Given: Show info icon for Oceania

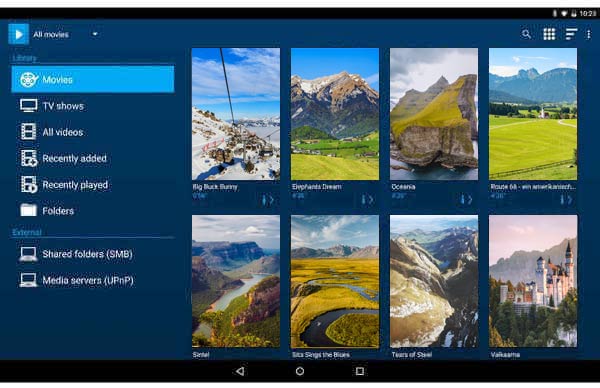Looking at the screenshot, I should pyautogui.click(x=462, y=199).
